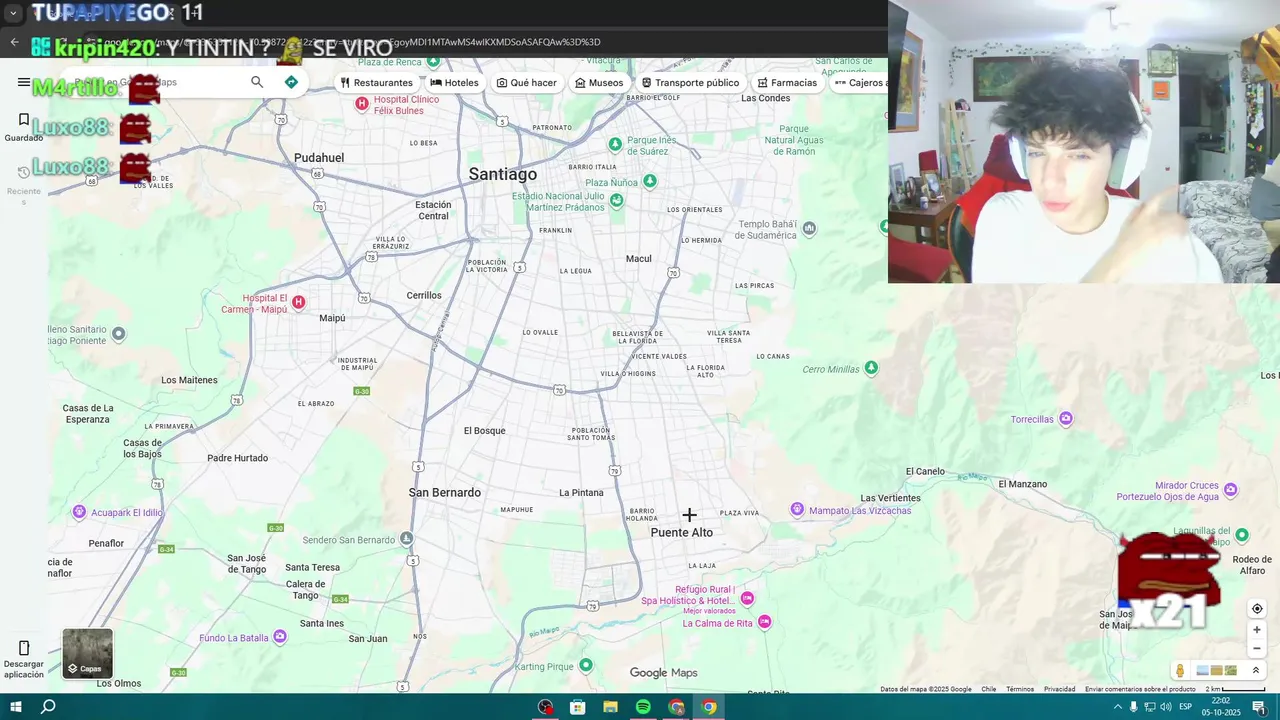Viewport: 1280px width, 720px height.
Task: Open File Explorer from the taskbar
Action: (x=610, y=707)
